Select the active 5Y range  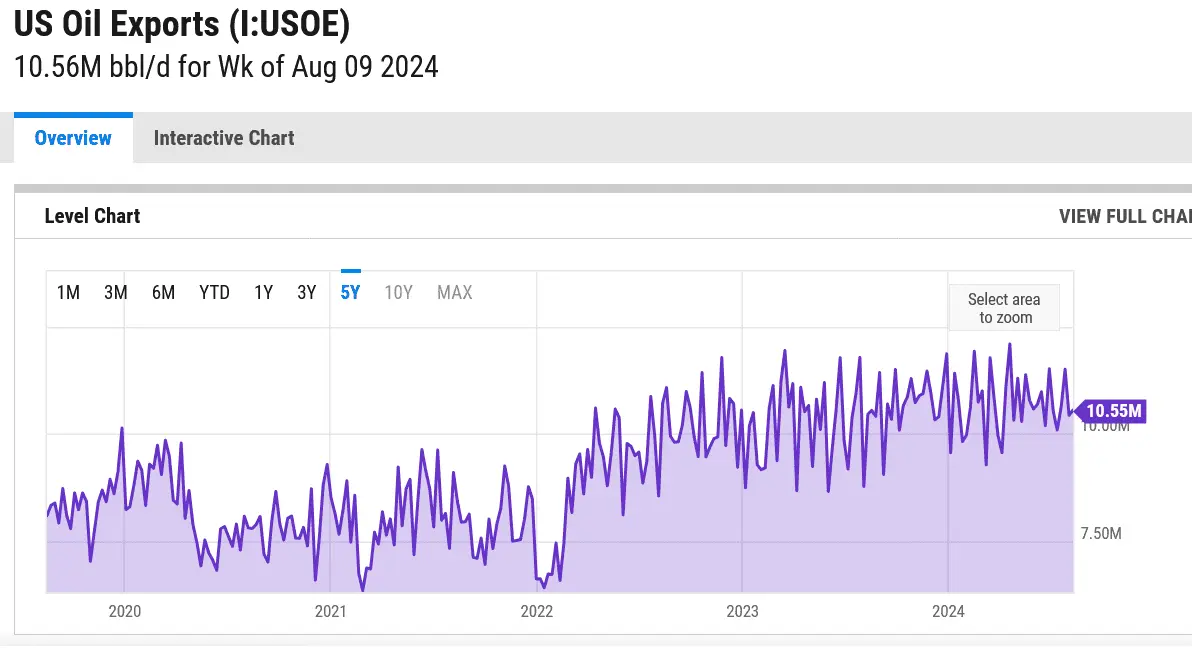point(351,293)
